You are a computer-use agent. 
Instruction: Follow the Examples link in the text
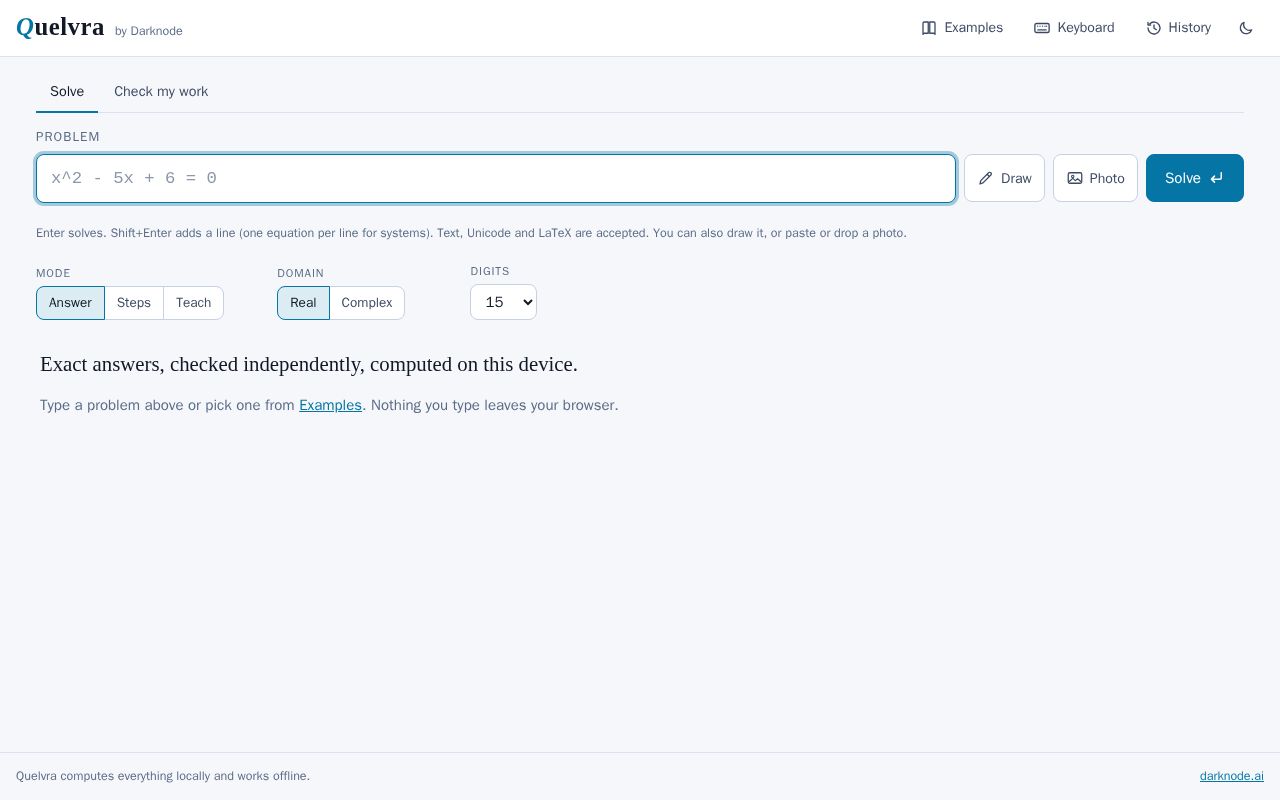point(330,405)
